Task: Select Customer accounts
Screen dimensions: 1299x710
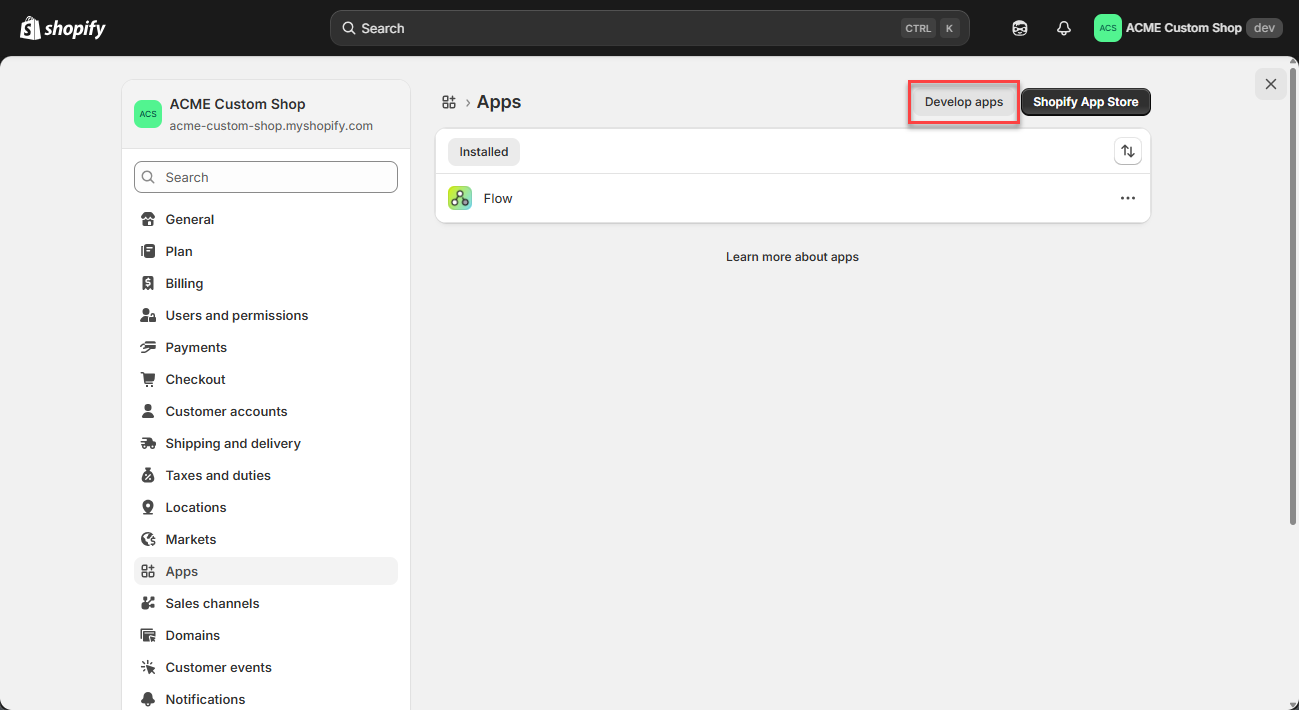Action: 266,411
